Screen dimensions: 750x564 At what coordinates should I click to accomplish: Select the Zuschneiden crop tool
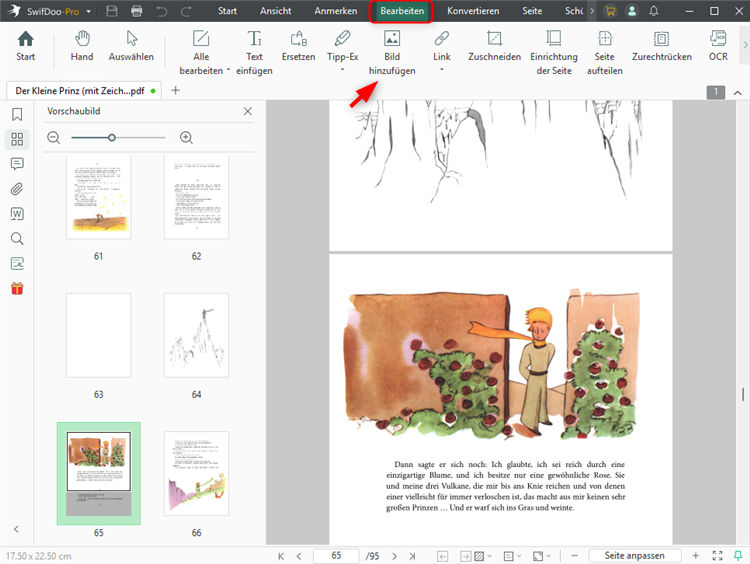click(x=494, y=46)
